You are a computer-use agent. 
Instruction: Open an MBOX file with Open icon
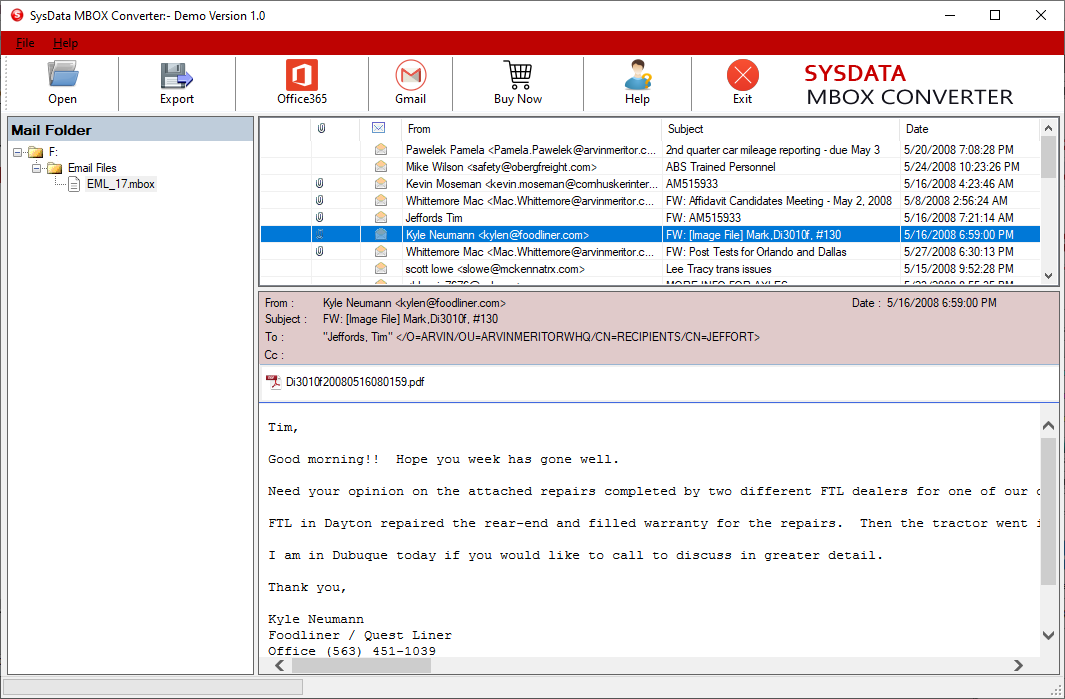click(62, 75)
